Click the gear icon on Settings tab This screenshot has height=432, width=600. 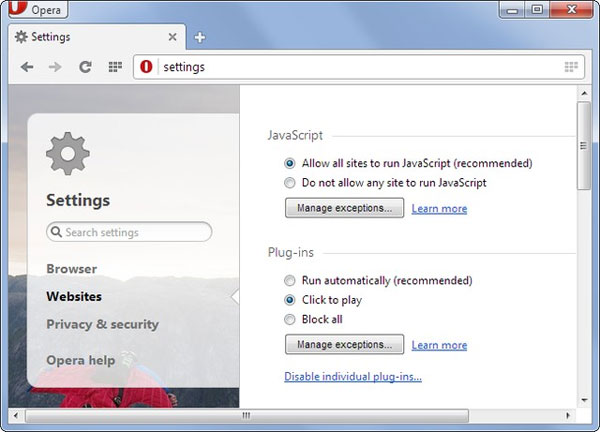(x=21, y=37)
